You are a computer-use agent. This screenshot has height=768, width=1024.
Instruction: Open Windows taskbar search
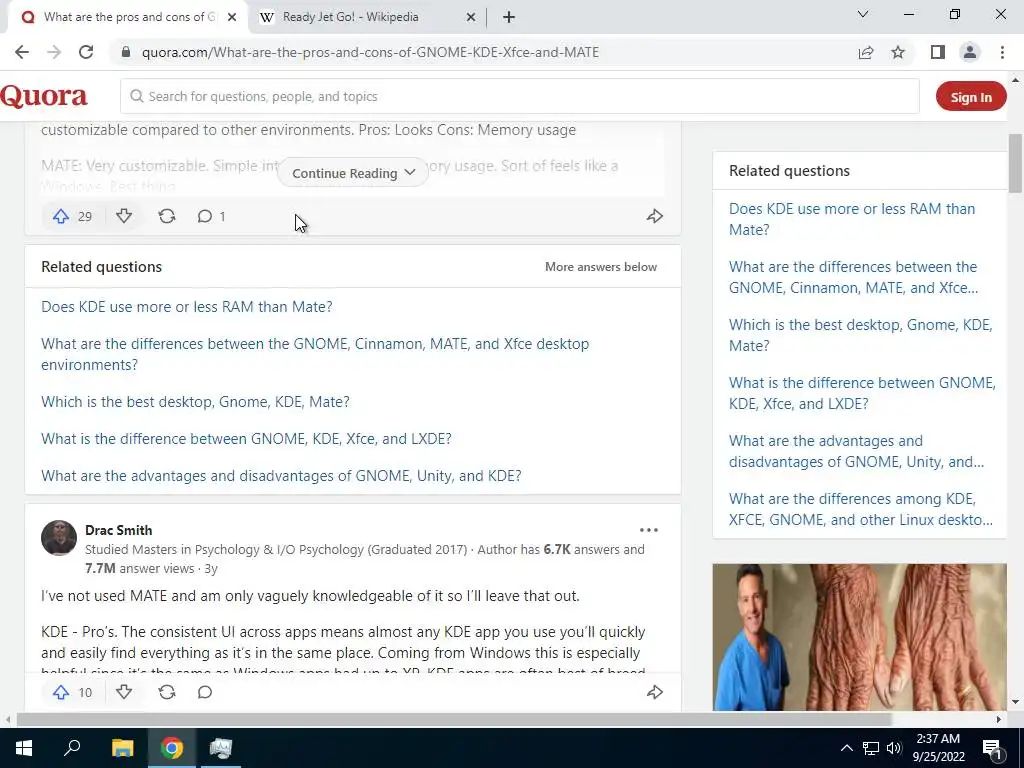pyautogui.click(x=72, y=748)
